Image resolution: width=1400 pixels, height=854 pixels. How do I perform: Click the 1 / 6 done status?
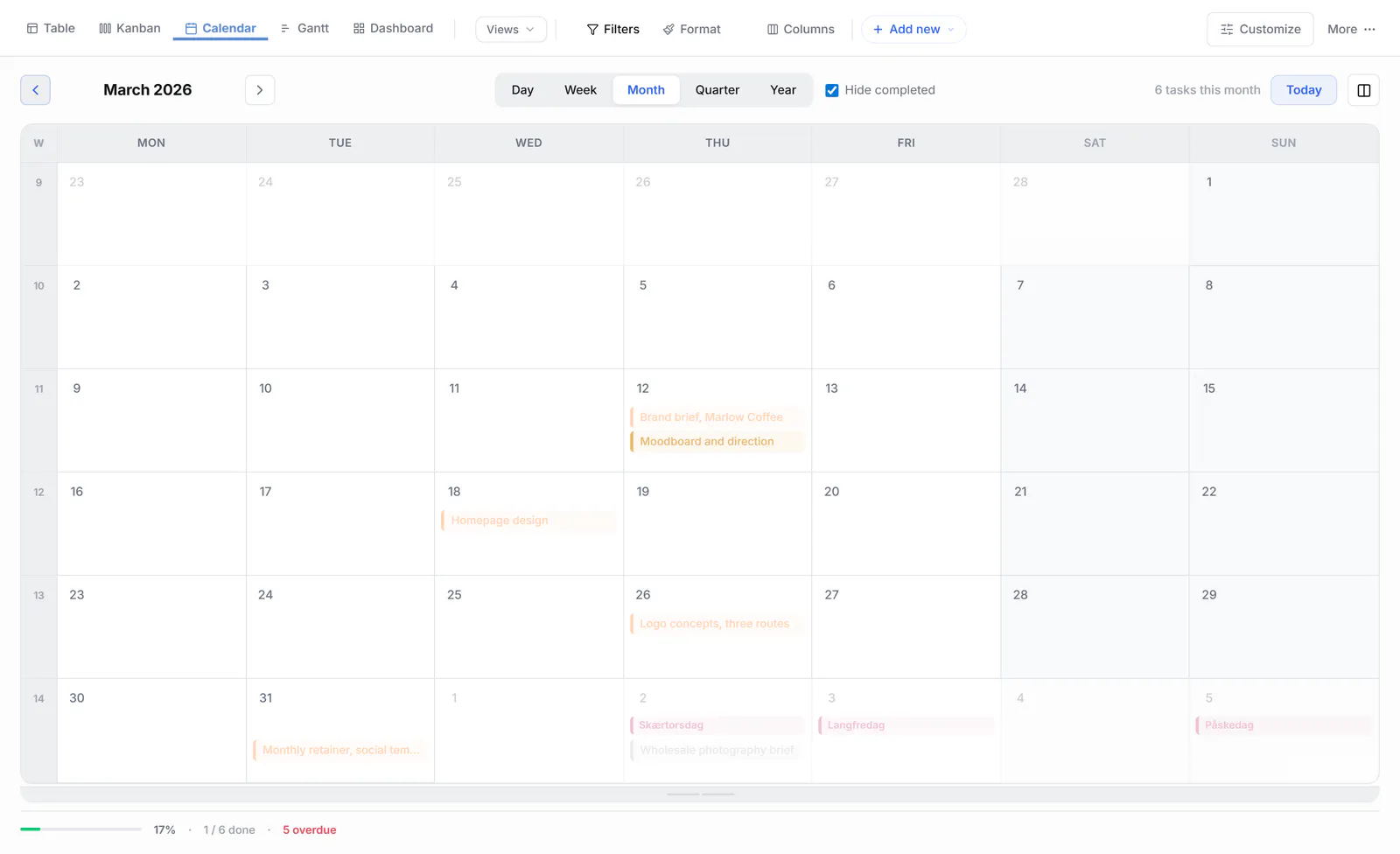click(x=229, y=830)
